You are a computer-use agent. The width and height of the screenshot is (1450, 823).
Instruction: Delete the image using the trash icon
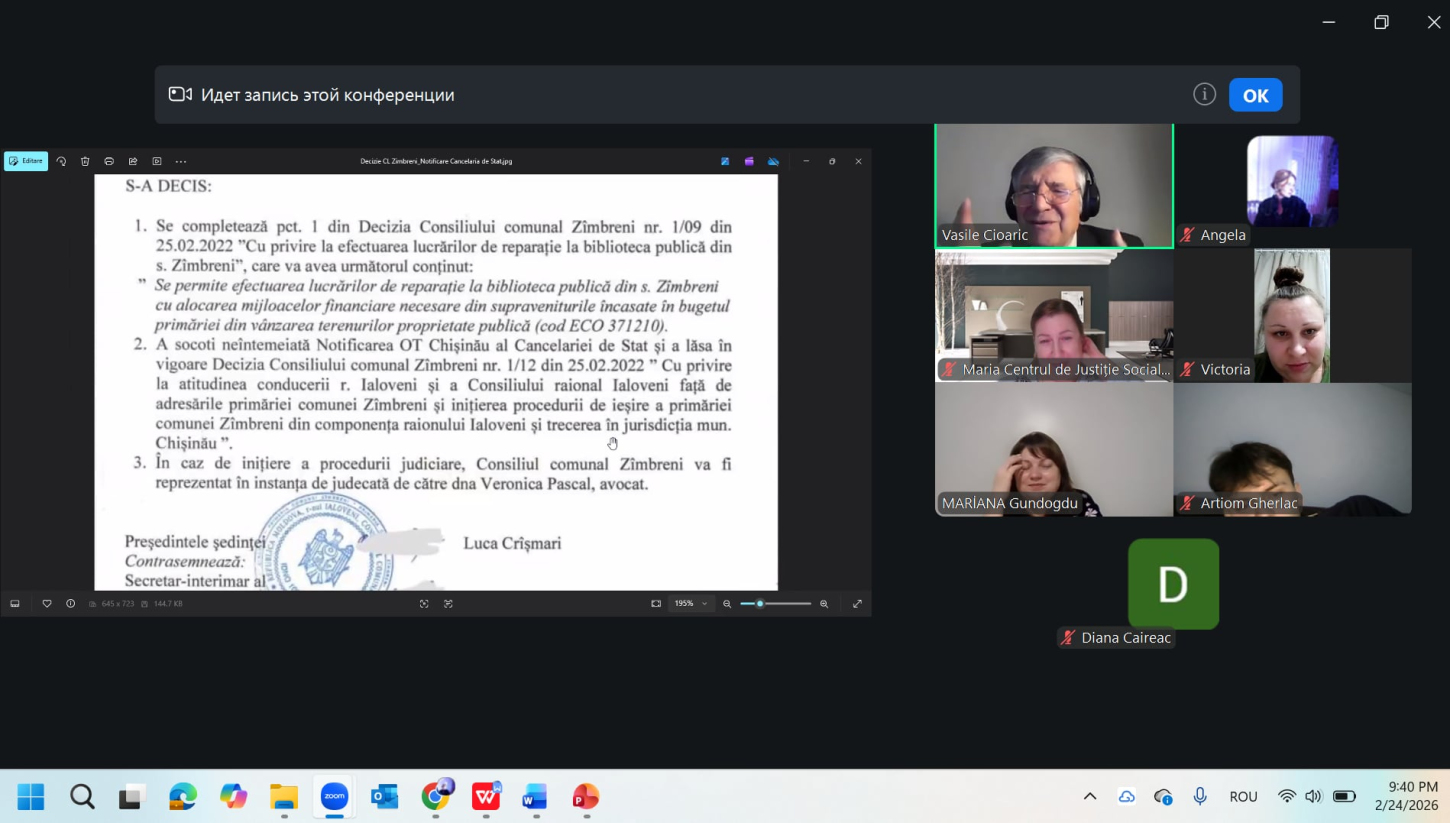(85, 161)
